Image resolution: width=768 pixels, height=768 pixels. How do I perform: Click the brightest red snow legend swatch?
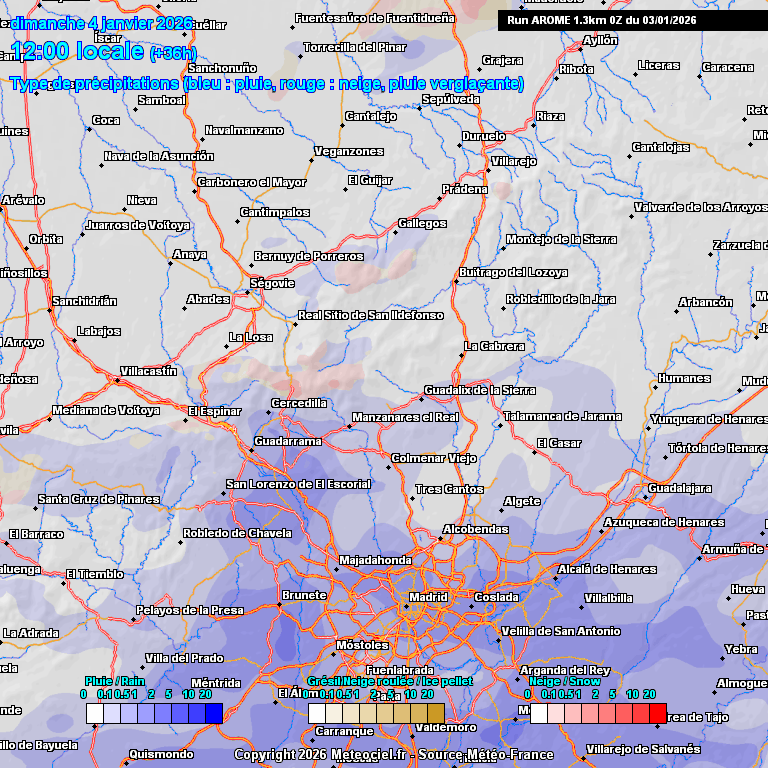point(657,713)
